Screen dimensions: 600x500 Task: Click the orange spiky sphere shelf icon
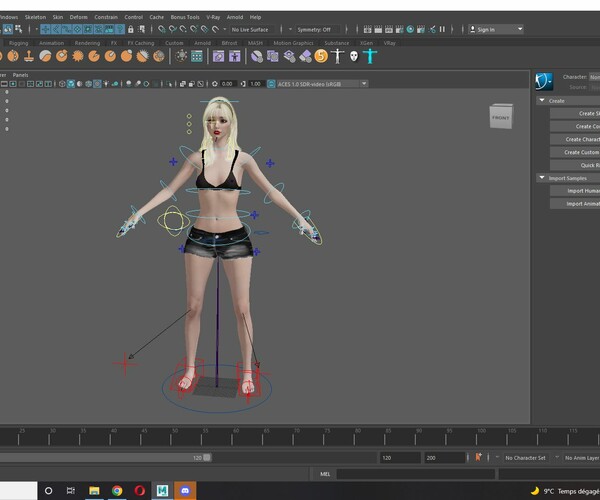click(x=78, y=56)
